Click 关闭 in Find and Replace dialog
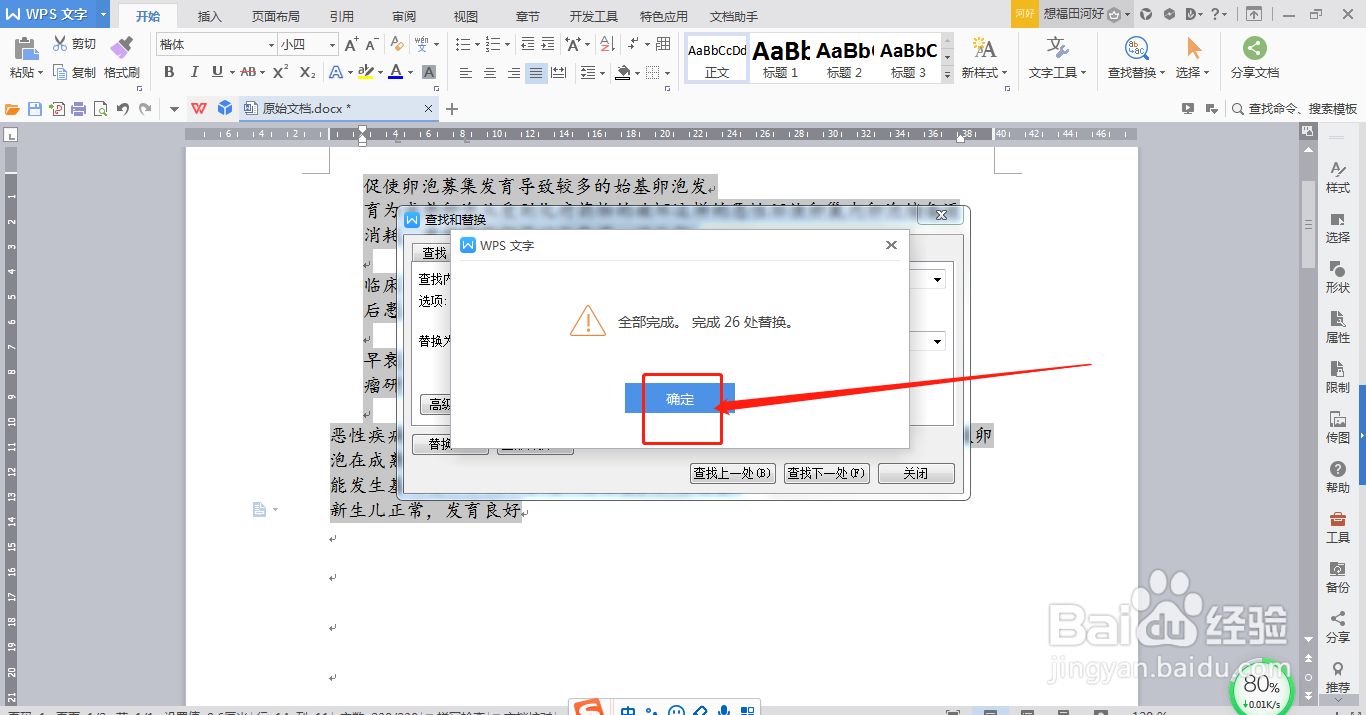Viewport: 1366px width, 715px height. pos(916,473)
